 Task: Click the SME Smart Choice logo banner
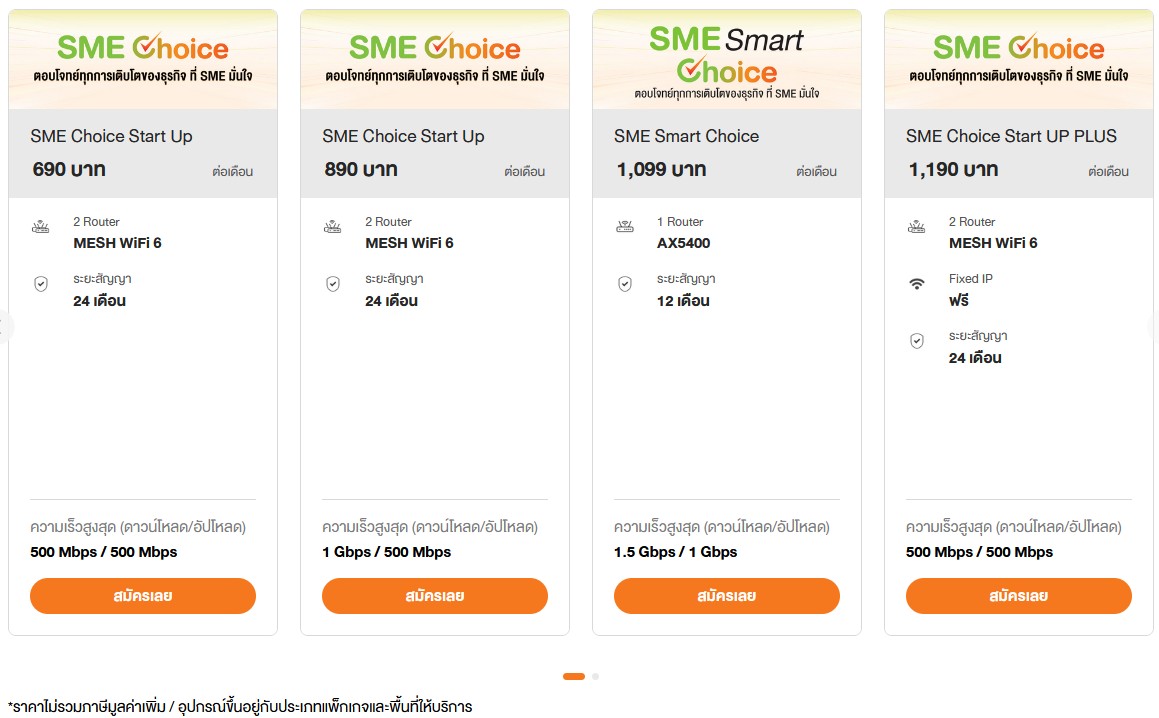(x=726, y=60)
